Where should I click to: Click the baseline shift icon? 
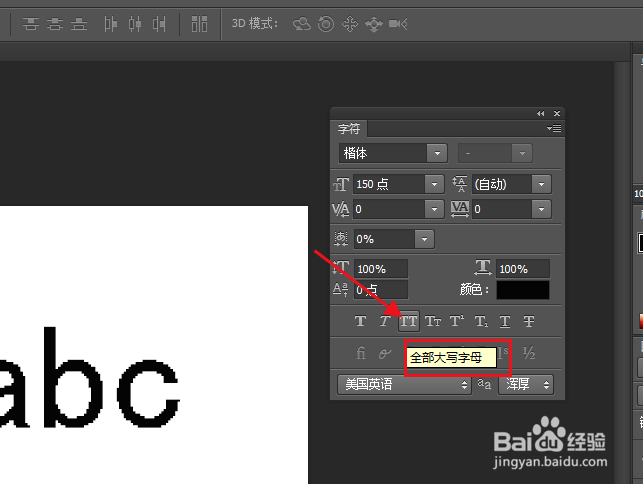click(x=341, y=290)
